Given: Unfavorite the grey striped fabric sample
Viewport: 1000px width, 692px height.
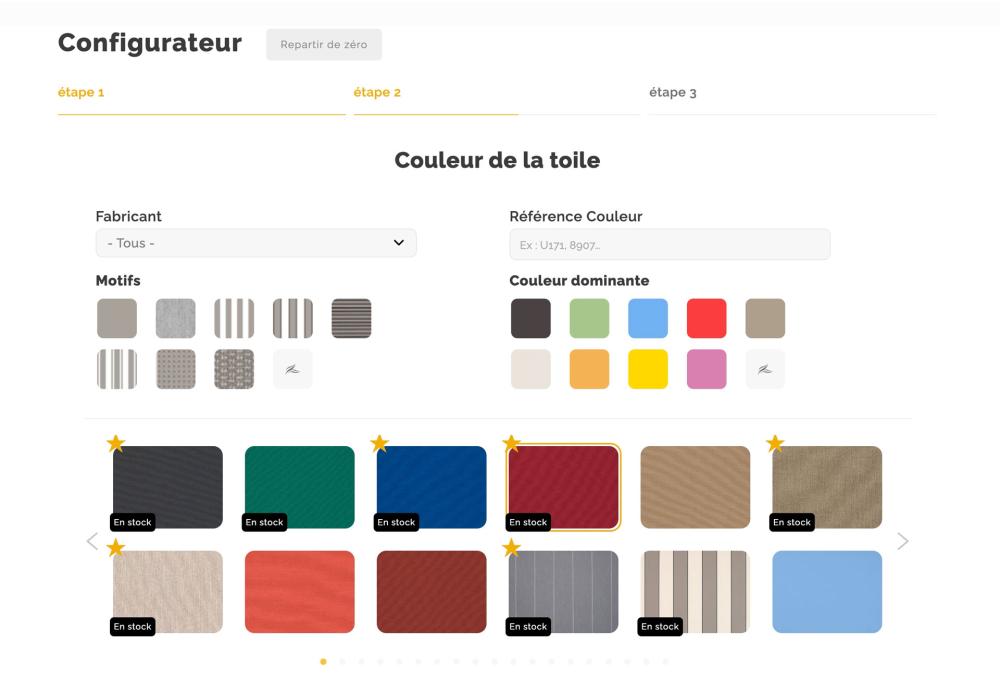Looking at the screenshot, I should 512,545.
